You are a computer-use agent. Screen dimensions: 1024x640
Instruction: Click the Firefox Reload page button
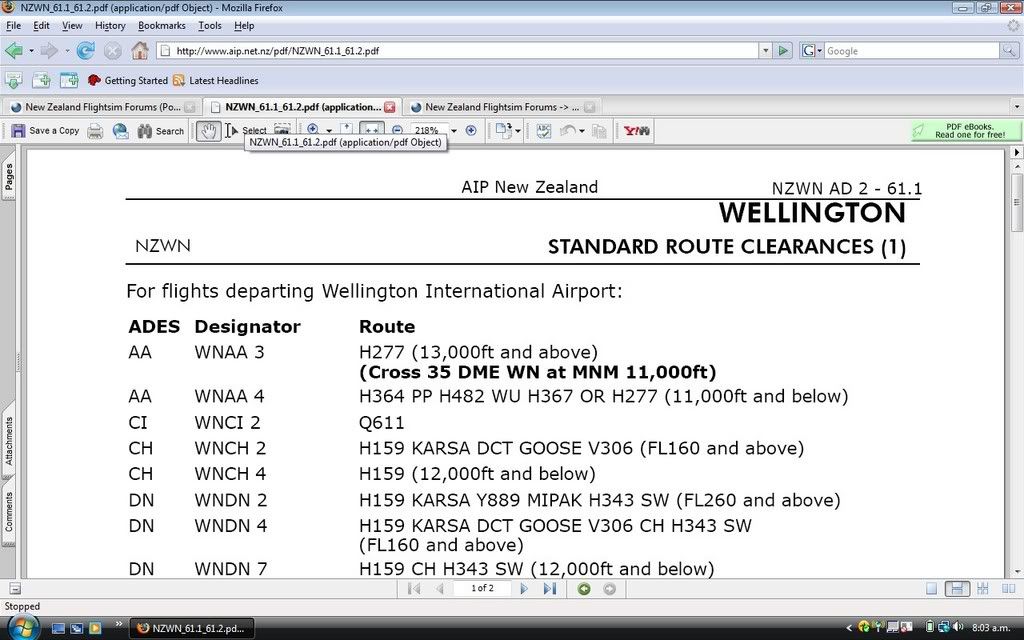tap(86, 51)
